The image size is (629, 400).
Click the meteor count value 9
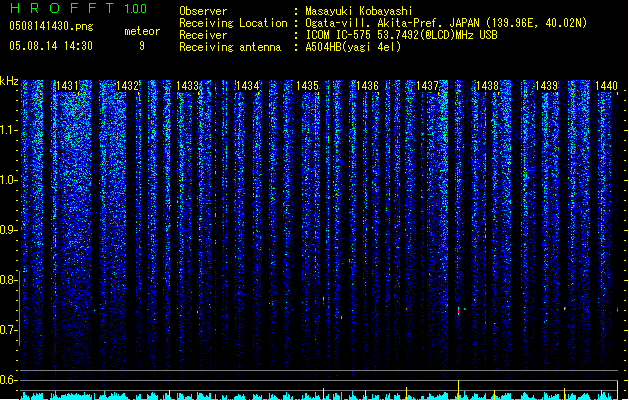click(142, 46)
